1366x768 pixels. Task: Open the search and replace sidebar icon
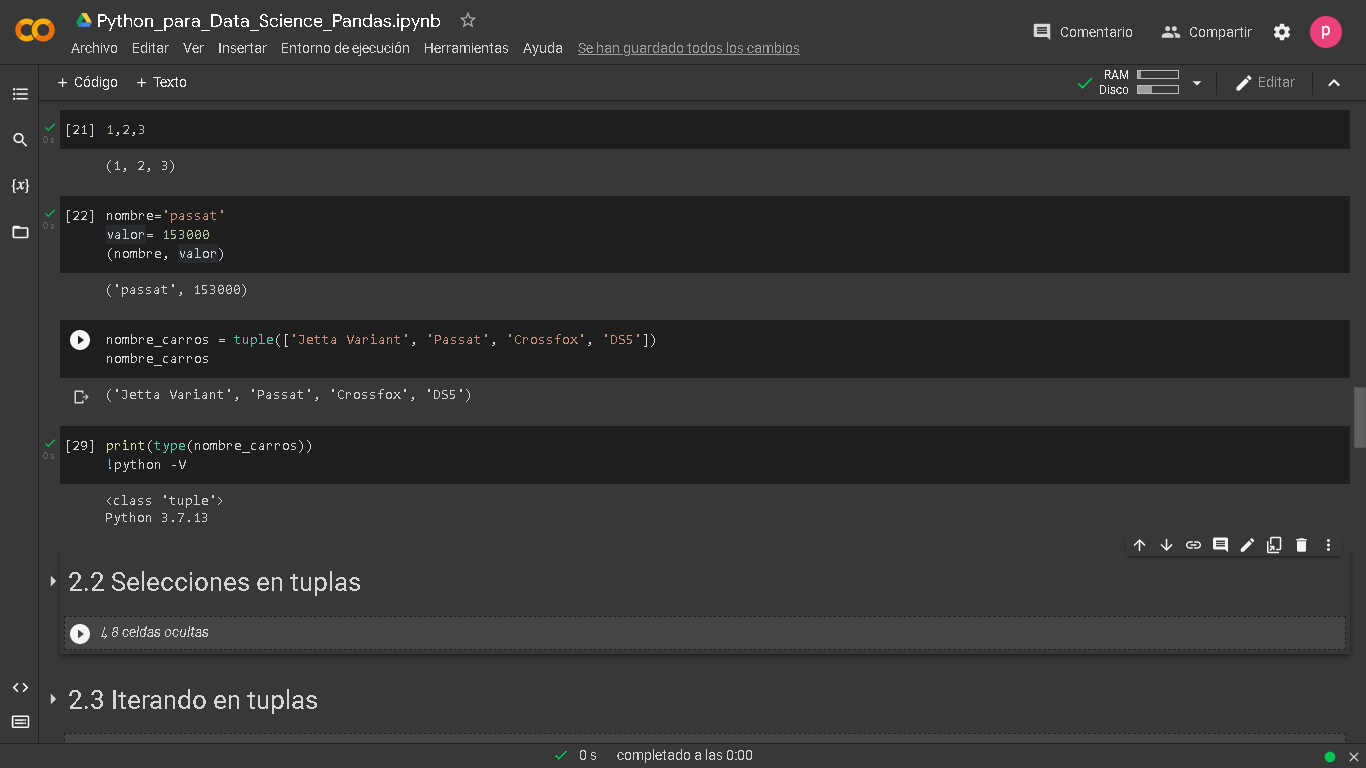[x=20, y=140]
